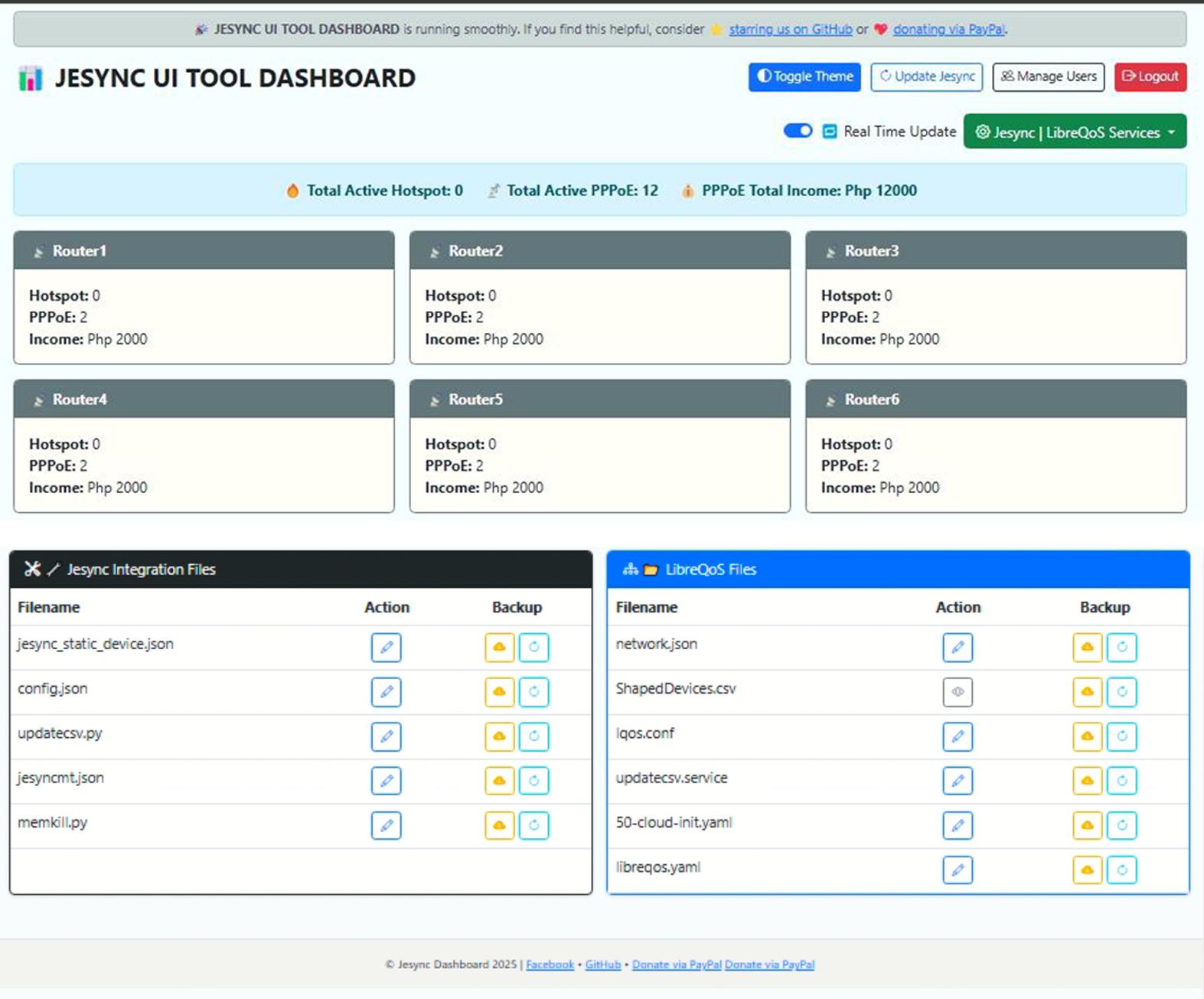The width and height of the screenshot is (1204, 999).
Task: Select the Router4 card header
Action: [204, 399]
